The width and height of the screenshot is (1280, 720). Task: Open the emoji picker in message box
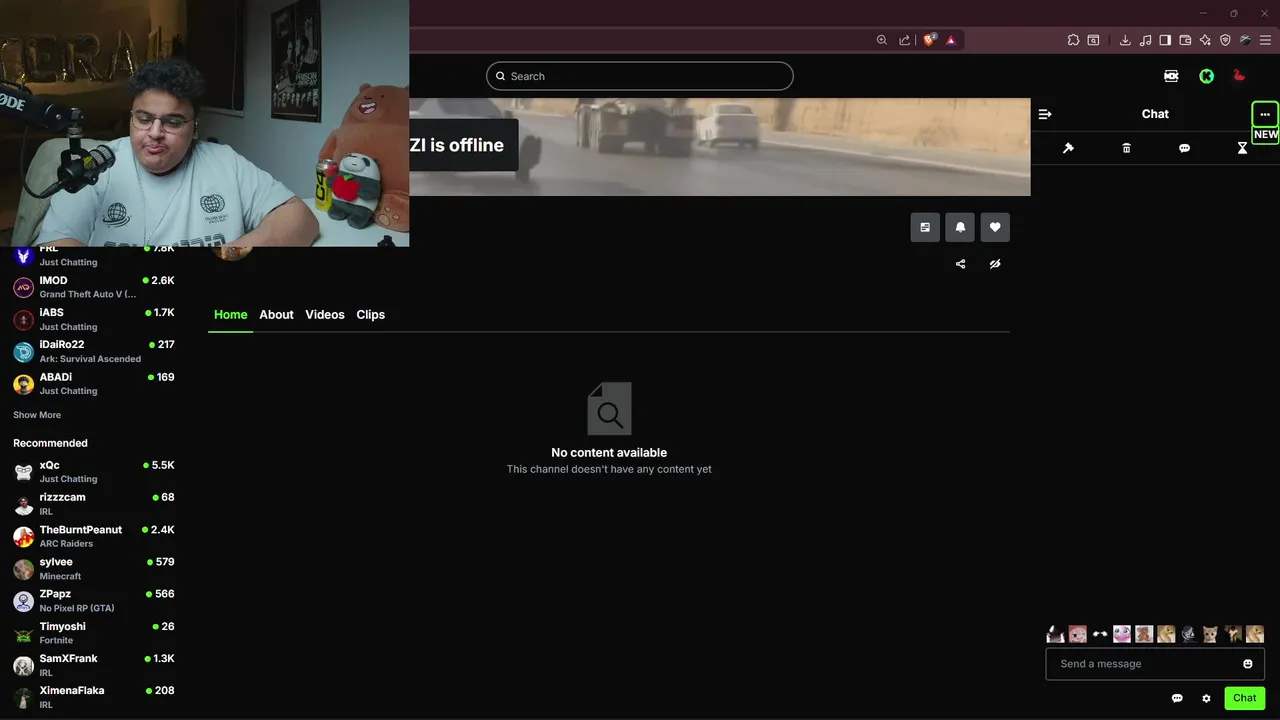pyautogui.click(x=1247, y=664)
